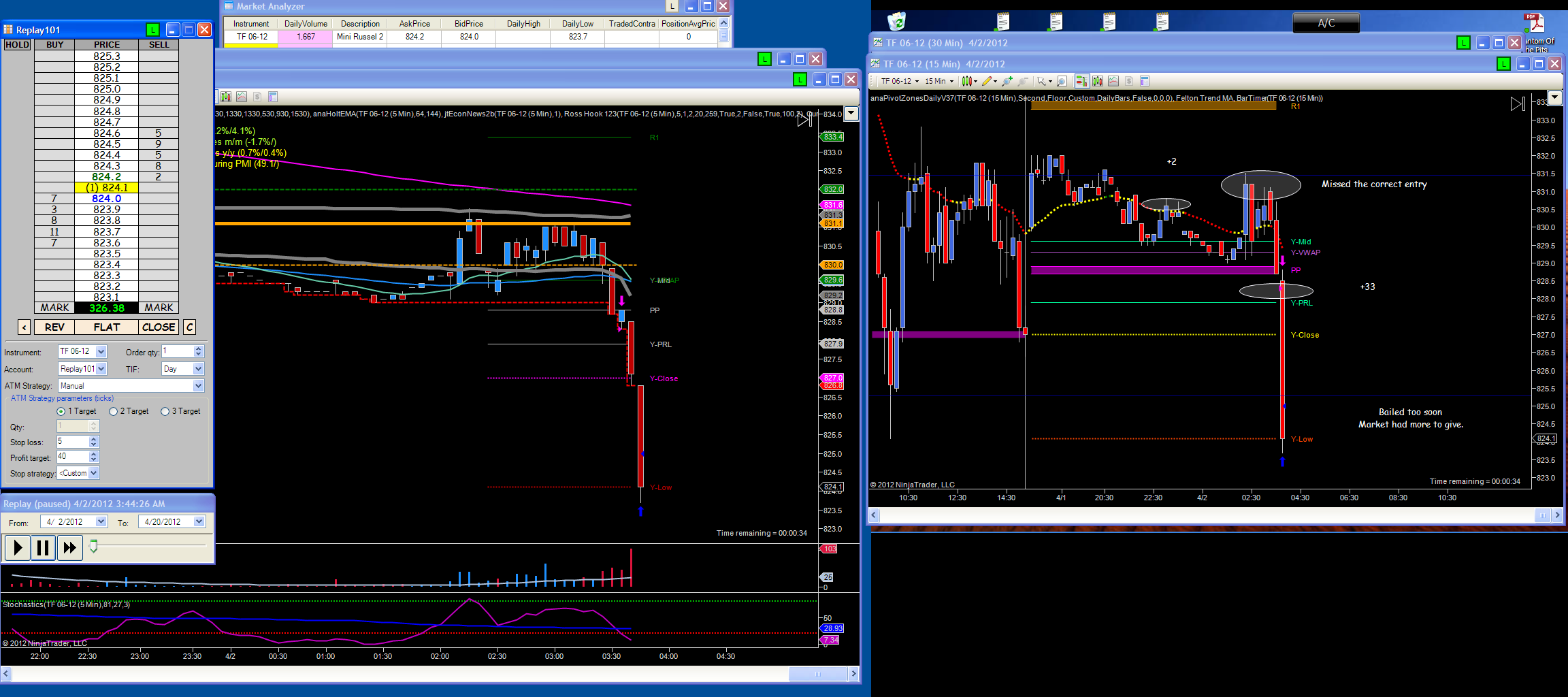
Task: Start replay with the play button
Action: pos(18,547)
